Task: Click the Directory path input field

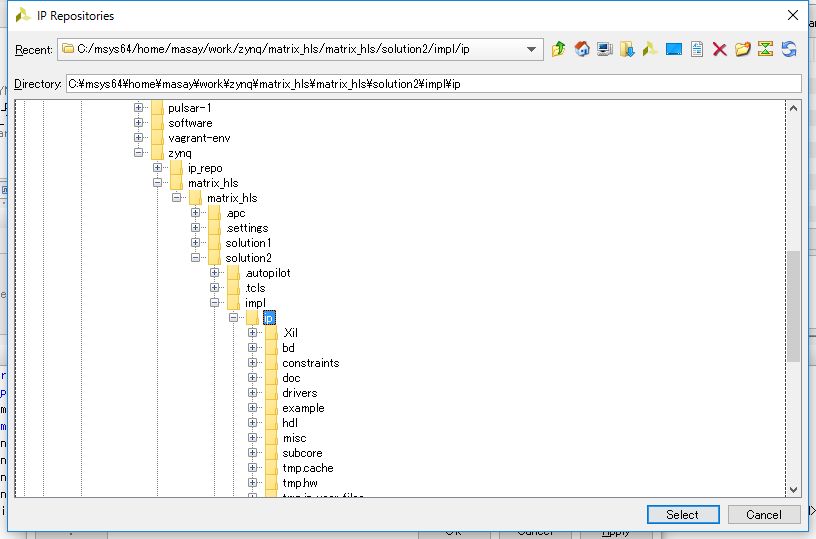Action: [434, 84]
